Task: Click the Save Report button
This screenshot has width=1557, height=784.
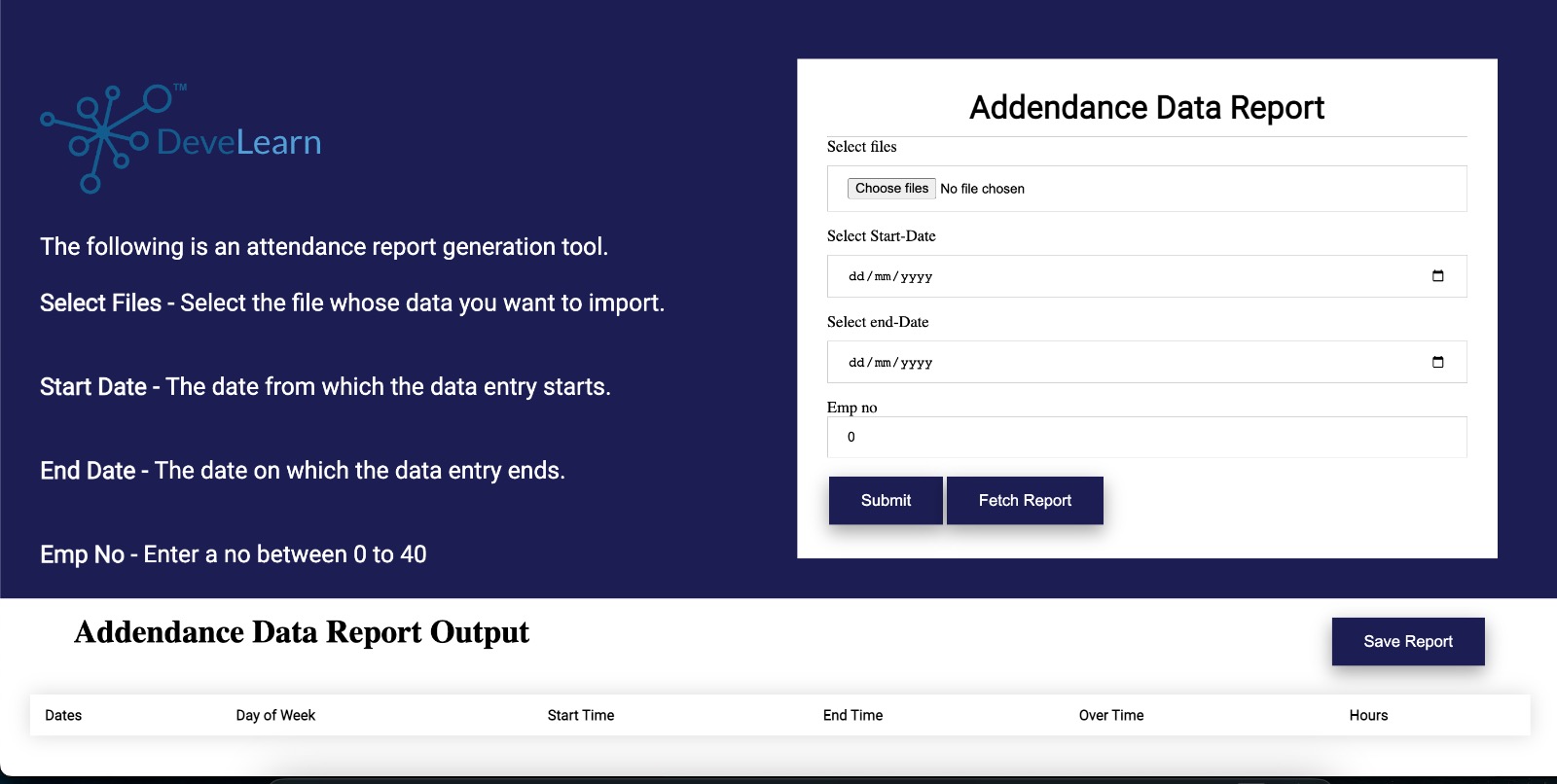Action: 1407,641
